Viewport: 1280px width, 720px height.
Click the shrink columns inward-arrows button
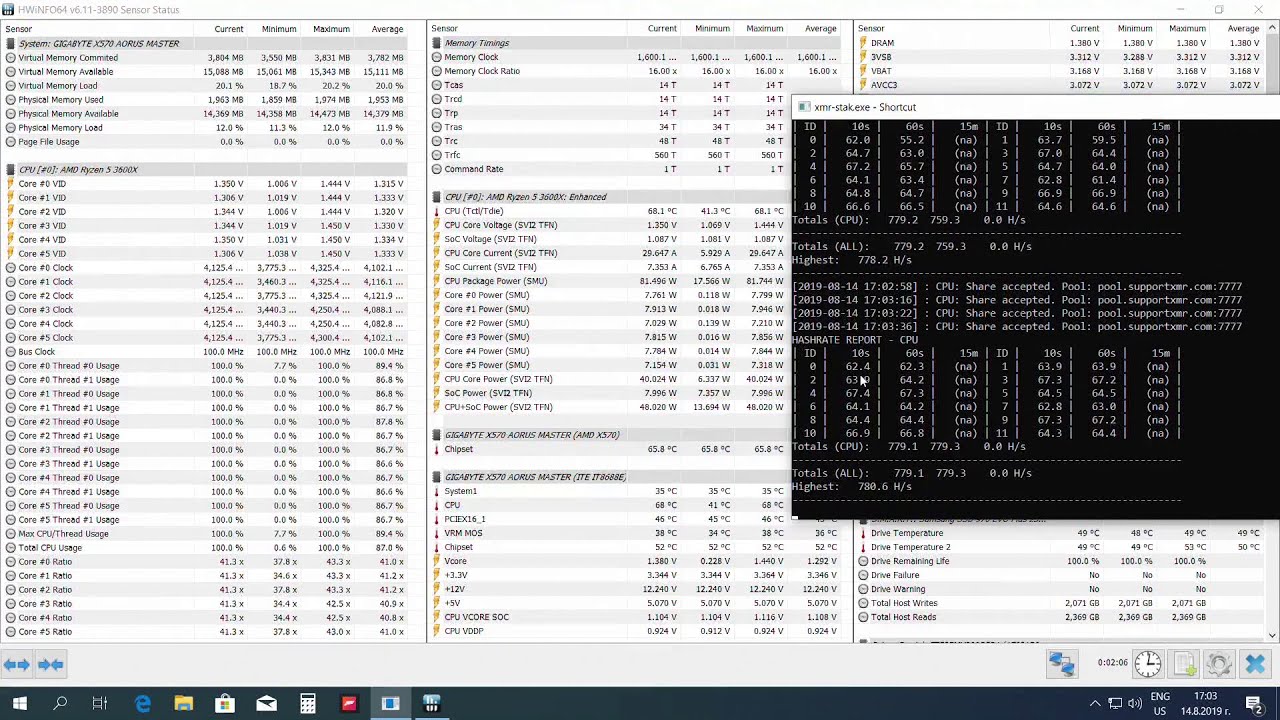[51, 664]
